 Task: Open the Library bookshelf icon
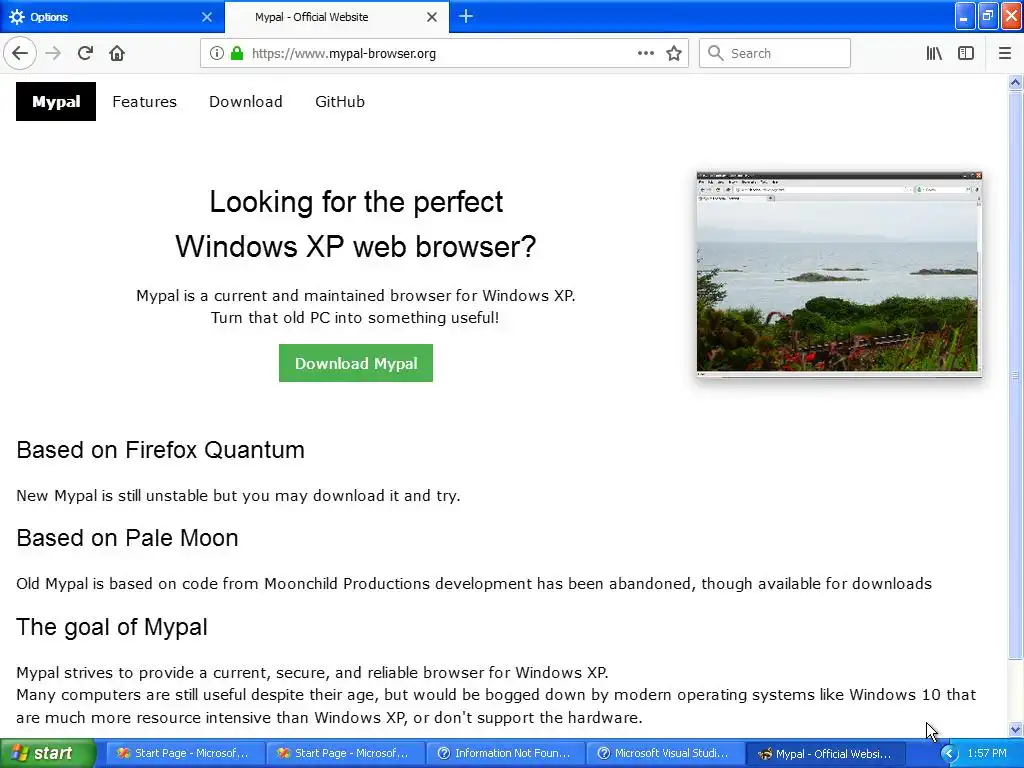pos(934,53)
